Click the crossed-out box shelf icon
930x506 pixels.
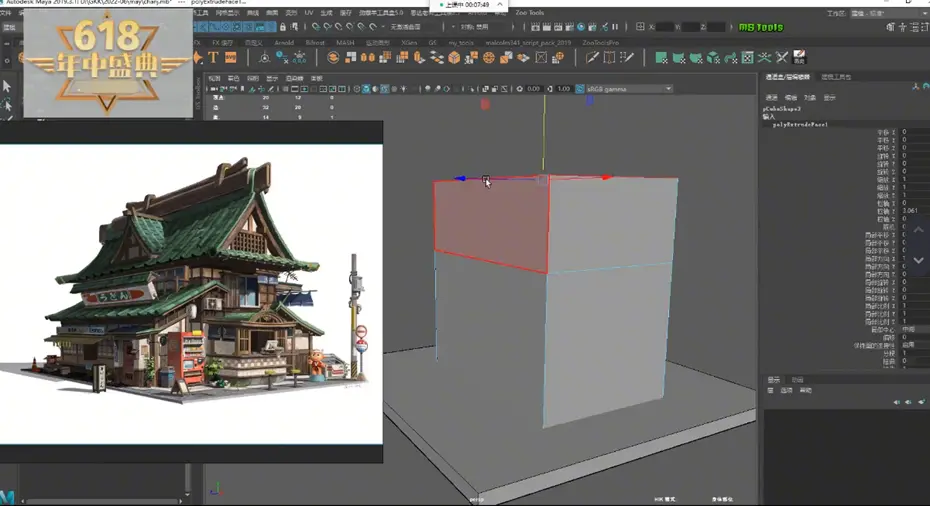coord(541,57)
